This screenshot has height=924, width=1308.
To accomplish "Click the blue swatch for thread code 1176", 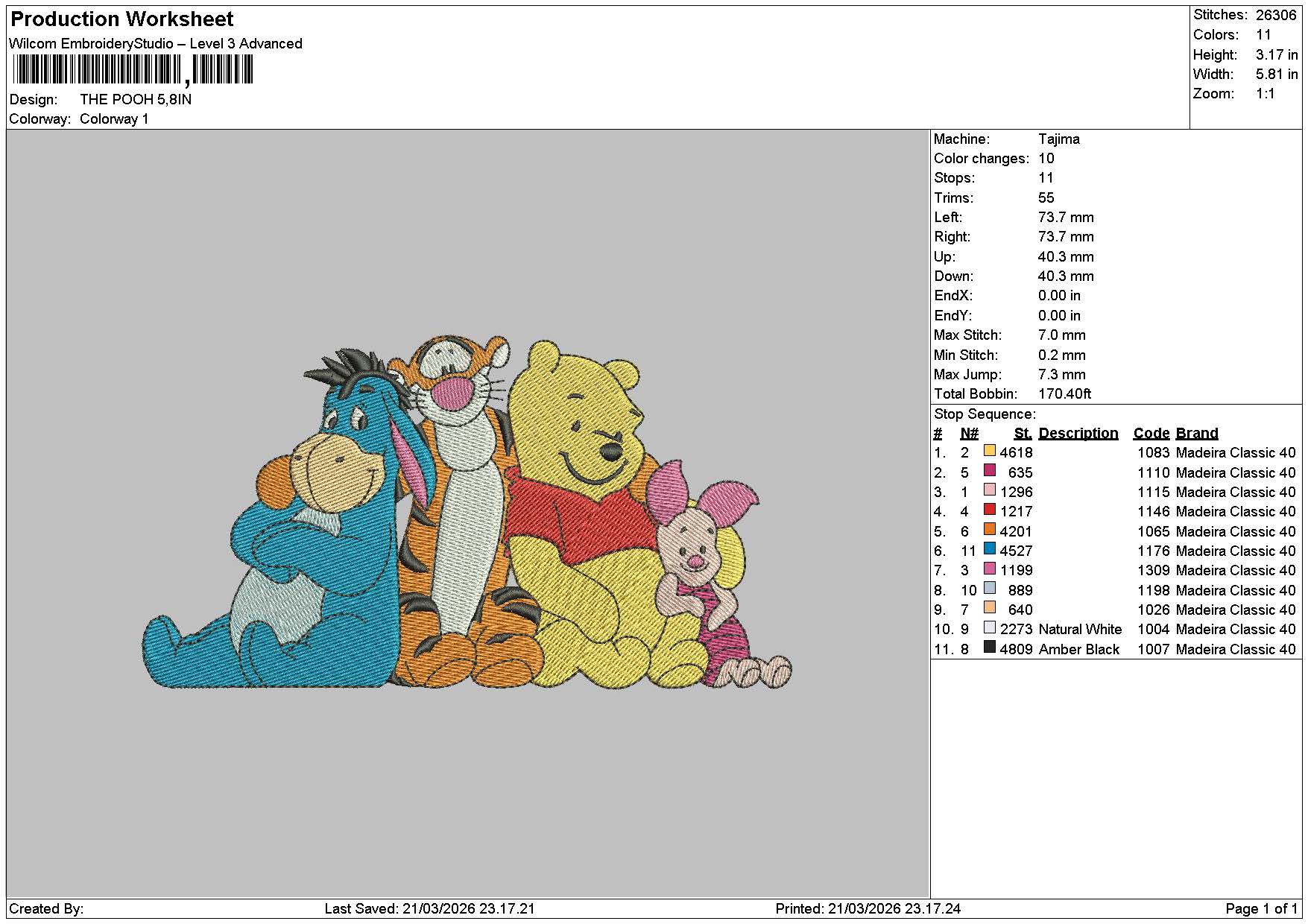I will pos(990,549).
